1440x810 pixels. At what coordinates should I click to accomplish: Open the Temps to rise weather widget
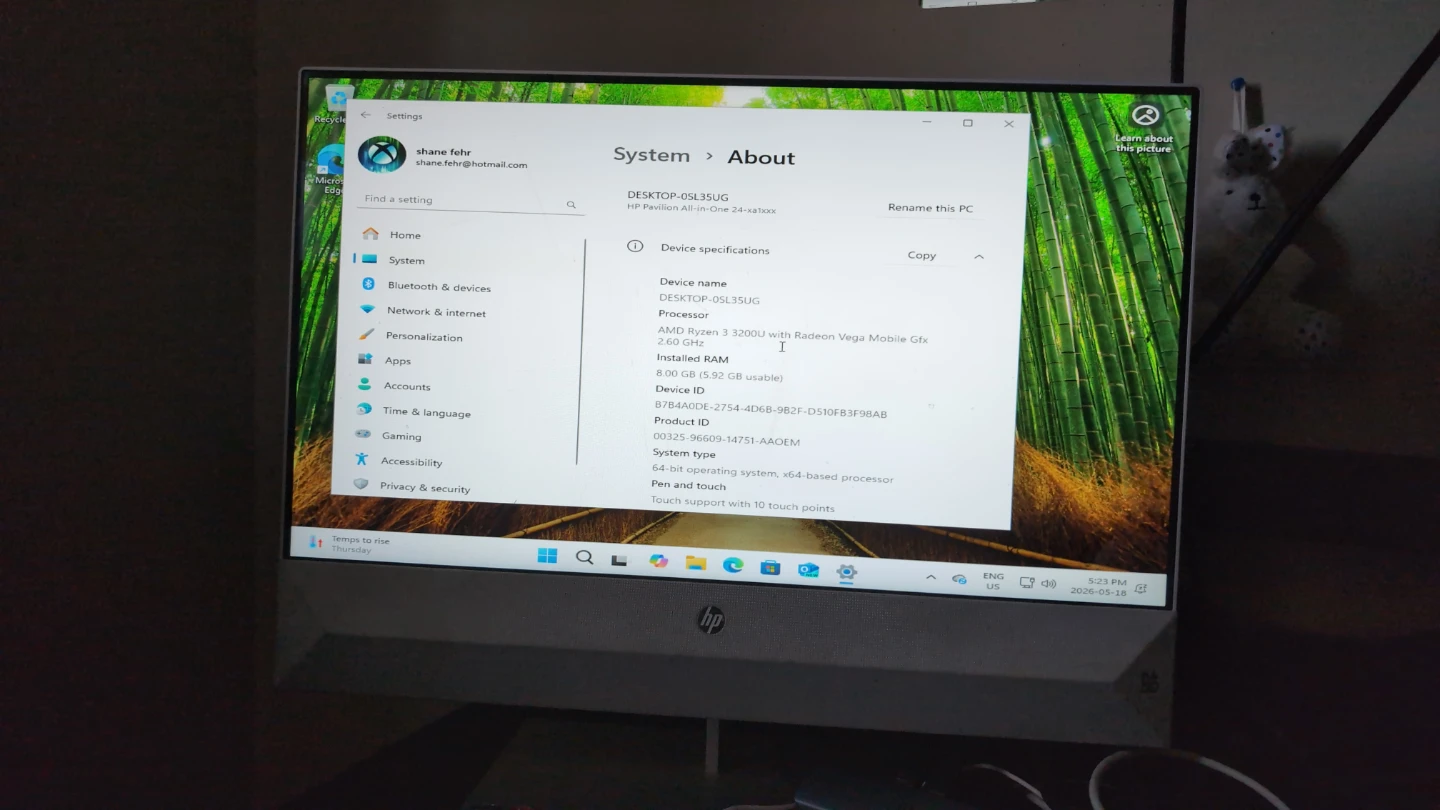[350, 544]
